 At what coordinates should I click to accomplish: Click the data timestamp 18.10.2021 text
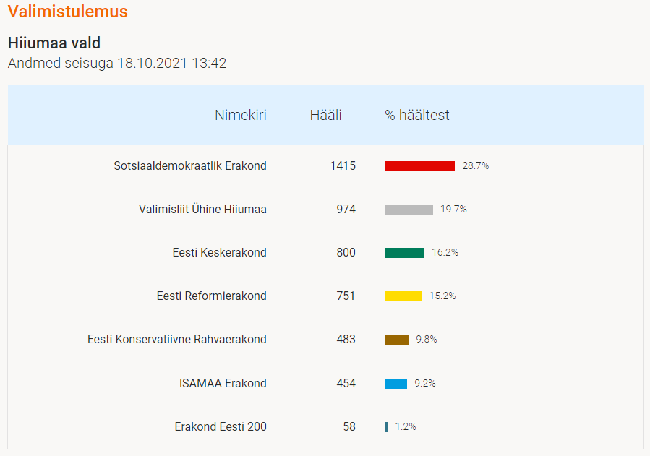(151, 63)
